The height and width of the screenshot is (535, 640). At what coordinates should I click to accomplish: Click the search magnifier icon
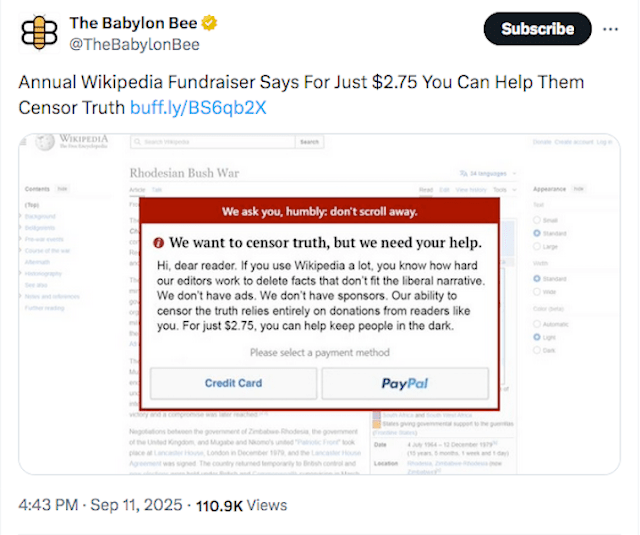[138, 142]
